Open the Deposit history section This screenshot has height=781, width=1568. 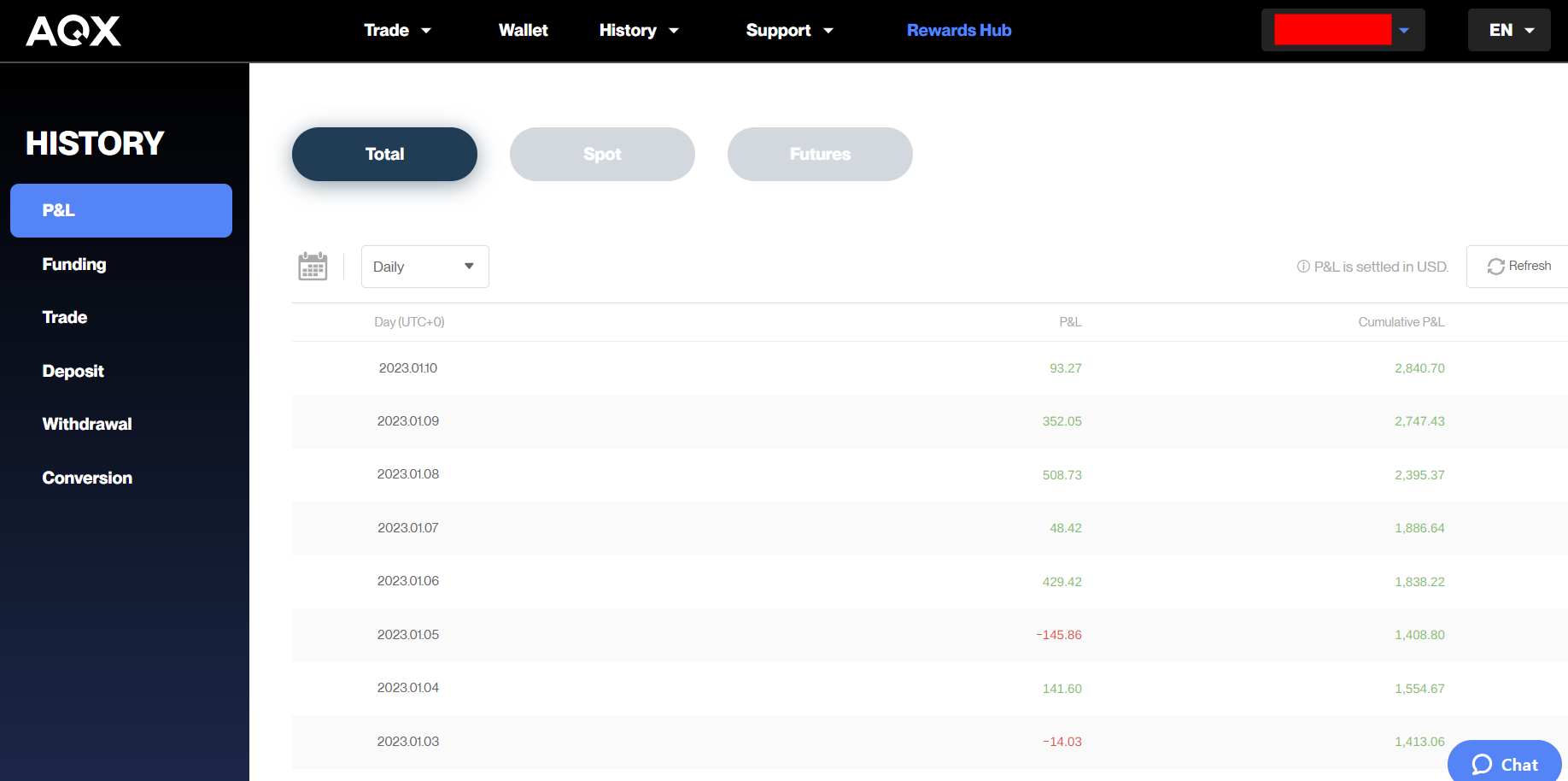click(x=73, y=371)
